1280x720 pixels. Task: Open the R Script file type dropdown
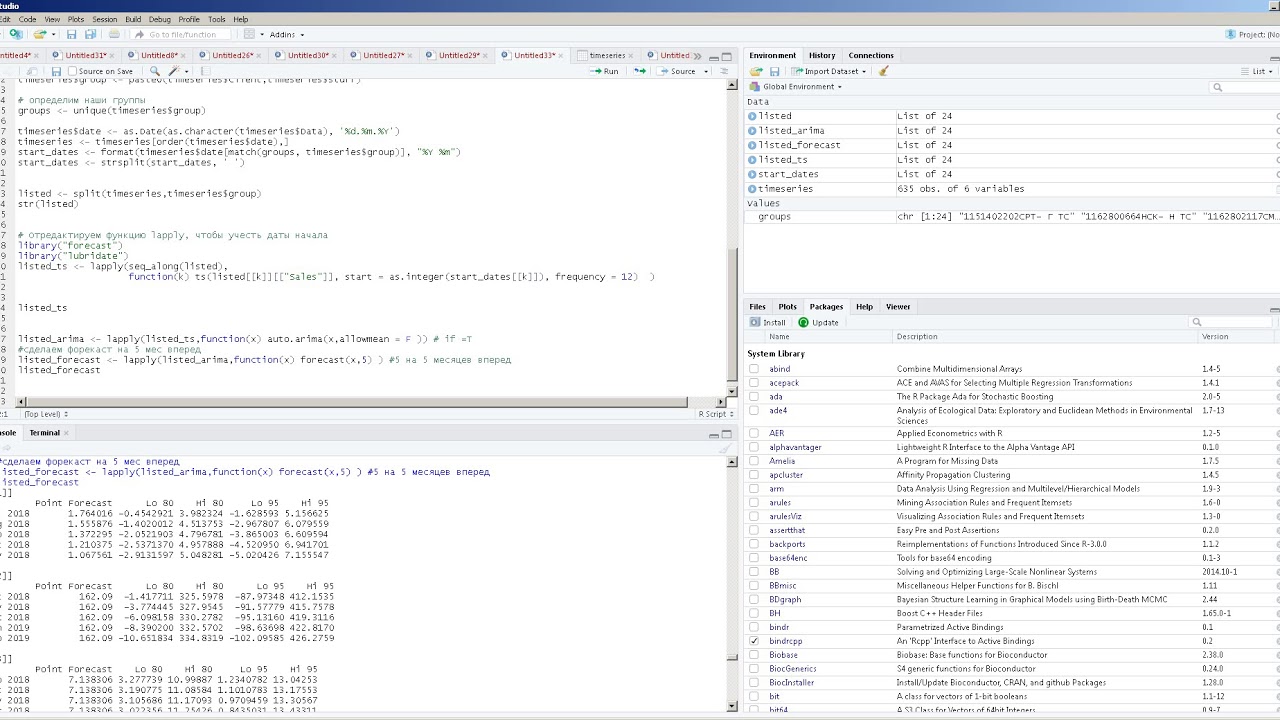tap(715, 413)
